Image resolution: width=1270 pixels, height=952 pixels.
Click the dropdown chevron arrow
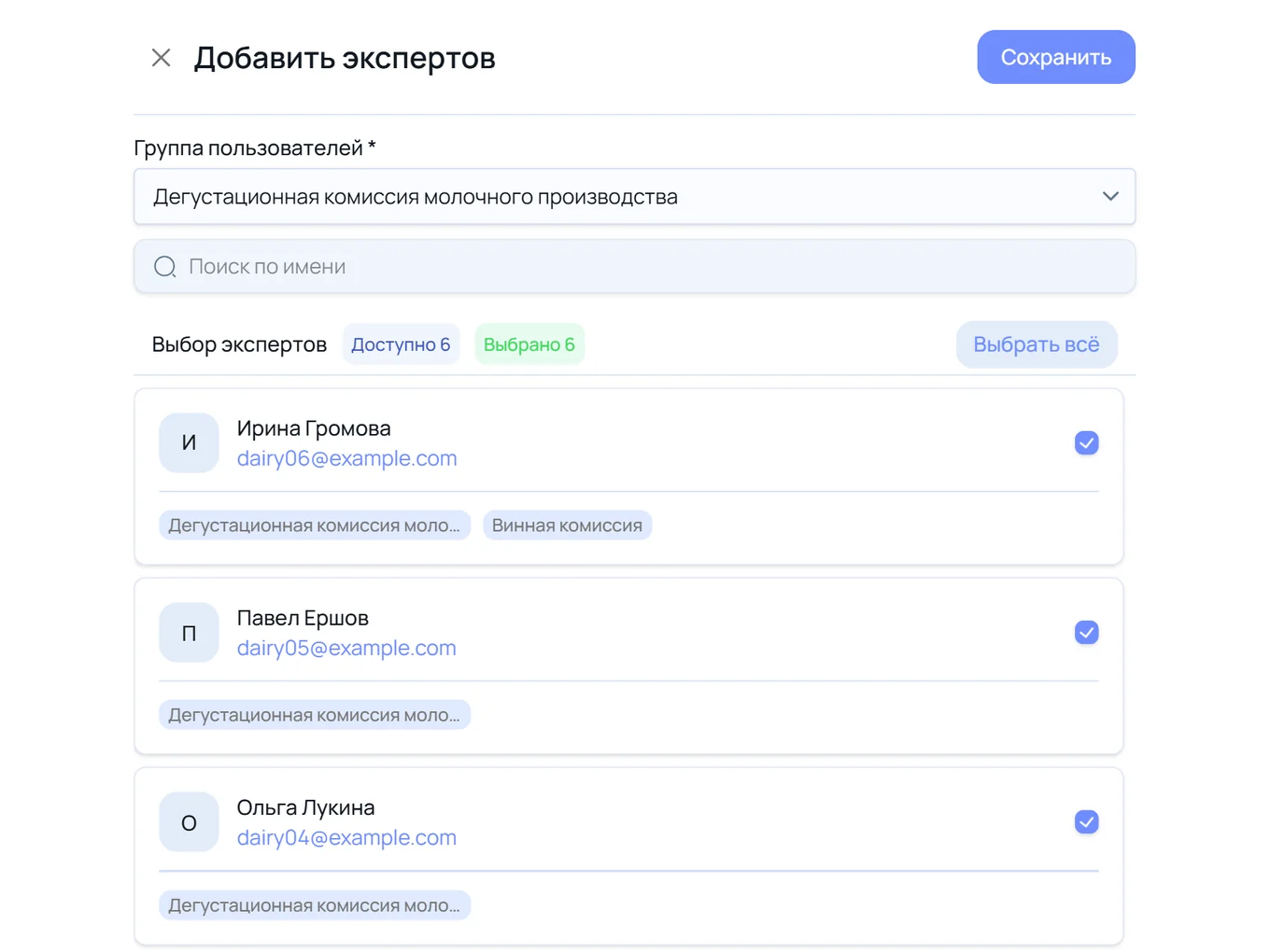coord(1110,197)
